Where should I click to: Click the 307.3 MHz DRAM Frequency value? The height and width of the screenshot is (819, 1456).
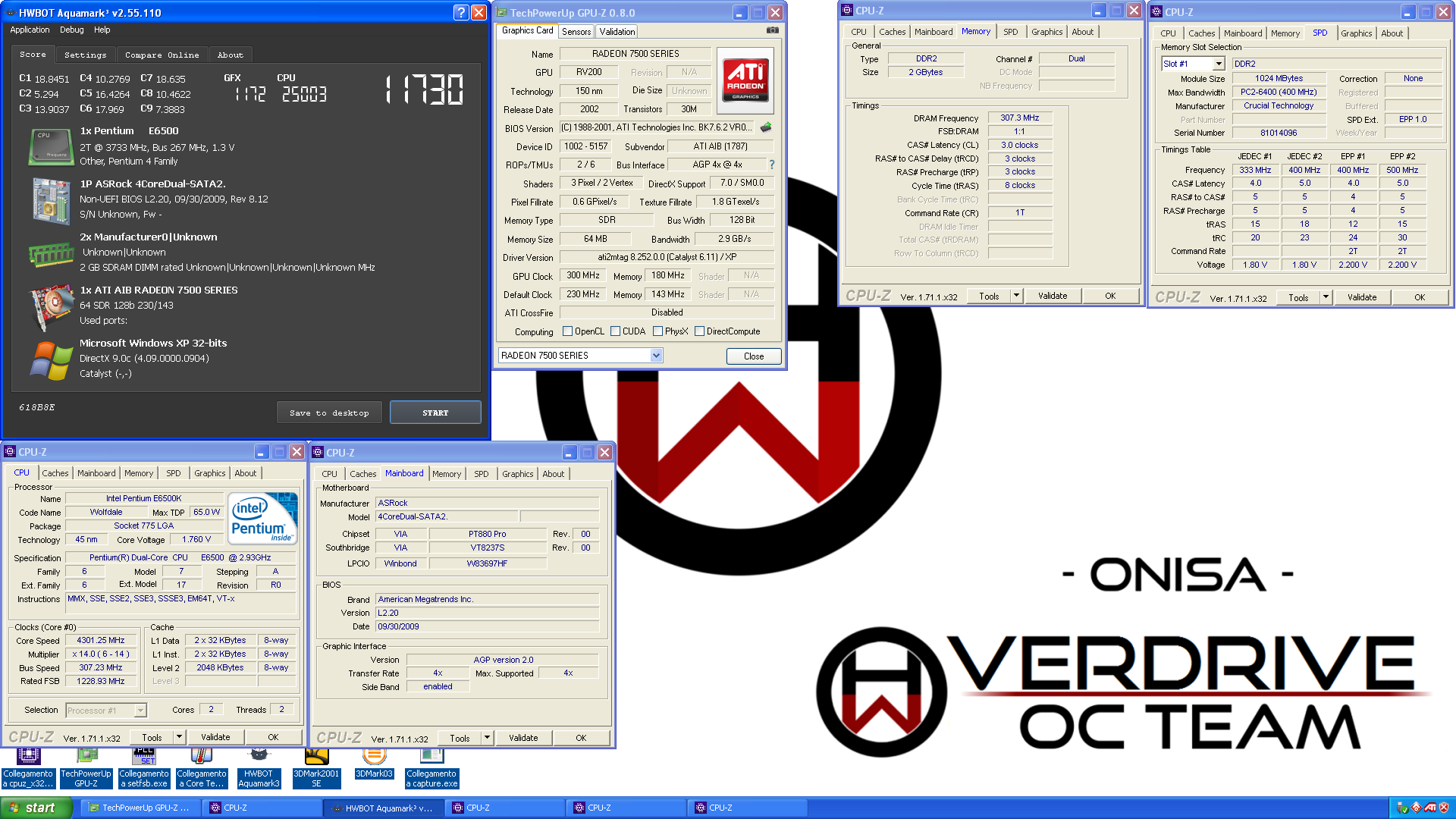click(1020, 118)
